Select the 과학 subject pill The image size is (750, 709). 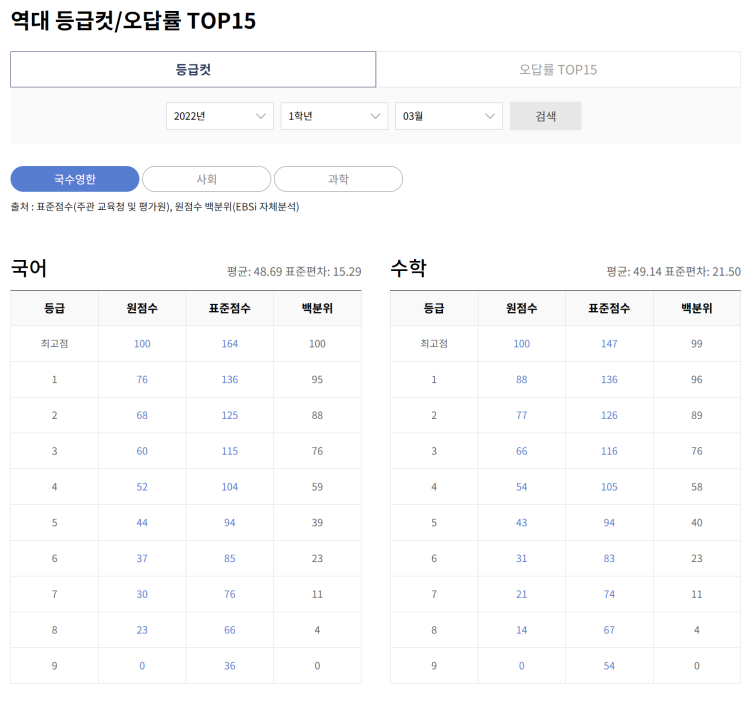click(x=338, y=179)
